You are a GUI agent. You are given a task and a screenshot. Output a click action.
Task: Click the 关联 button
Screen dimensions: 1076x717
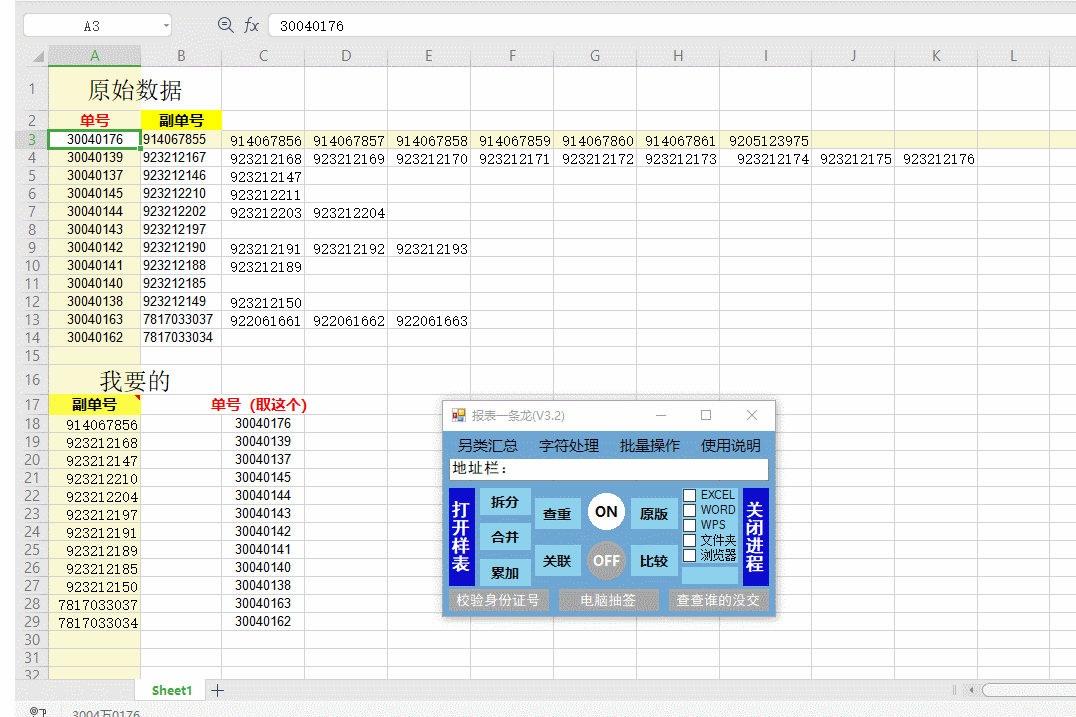tap(557, 561)
